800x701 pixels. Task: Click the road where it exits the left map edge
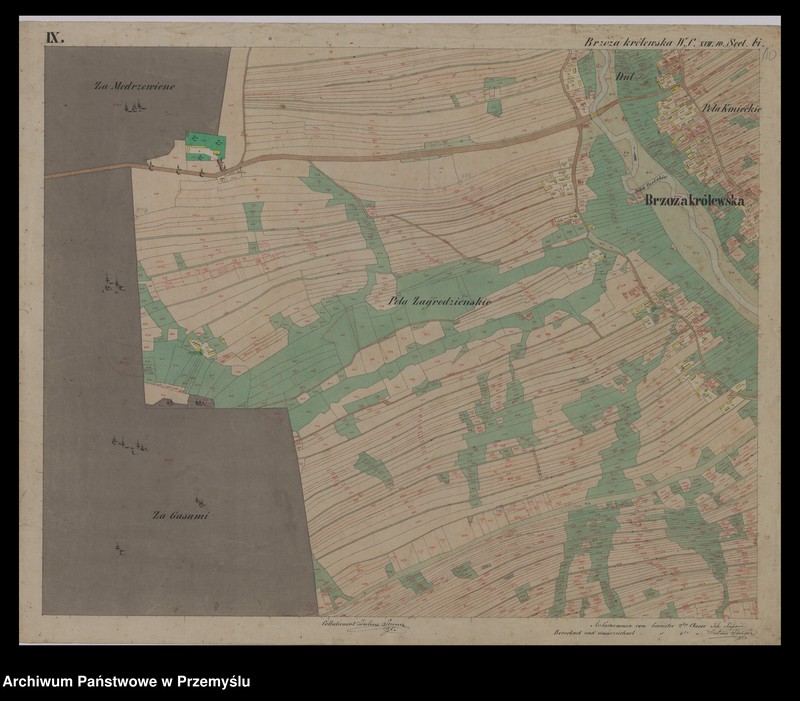(x=50, y=174)
